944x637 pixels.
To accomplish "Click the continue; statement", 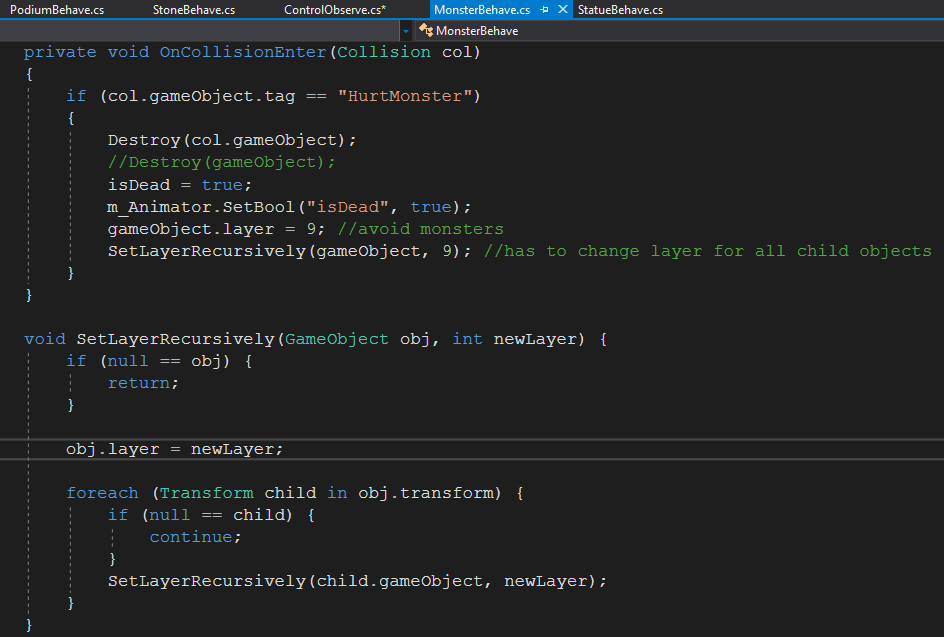I will [x=195, y=537].
